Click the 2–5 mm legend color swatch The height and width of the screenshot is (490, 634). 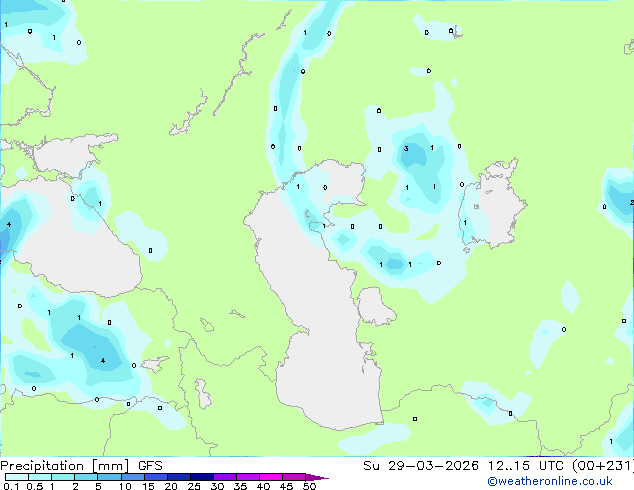[86, 477]
